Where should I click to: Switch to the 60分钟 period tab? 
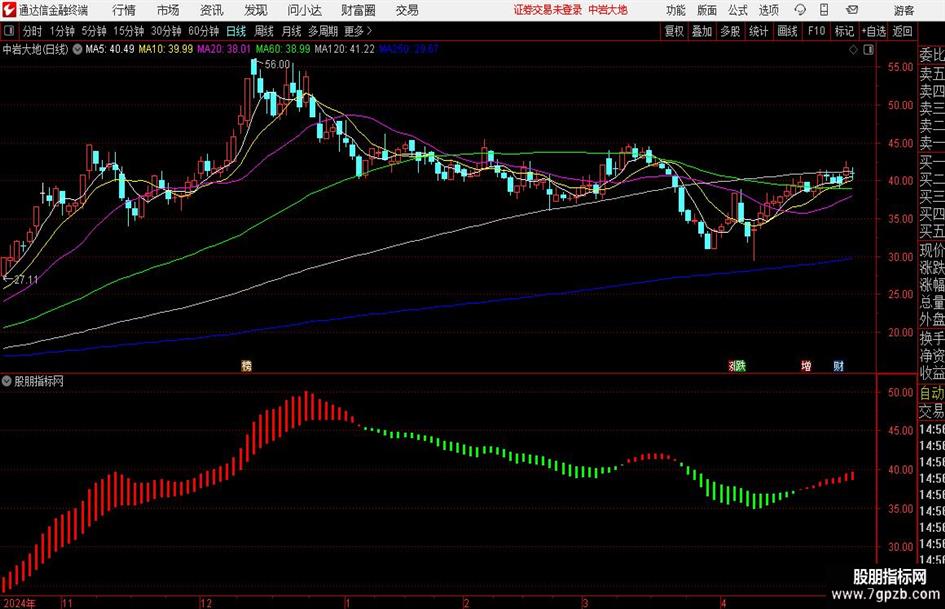pos(203,31)
